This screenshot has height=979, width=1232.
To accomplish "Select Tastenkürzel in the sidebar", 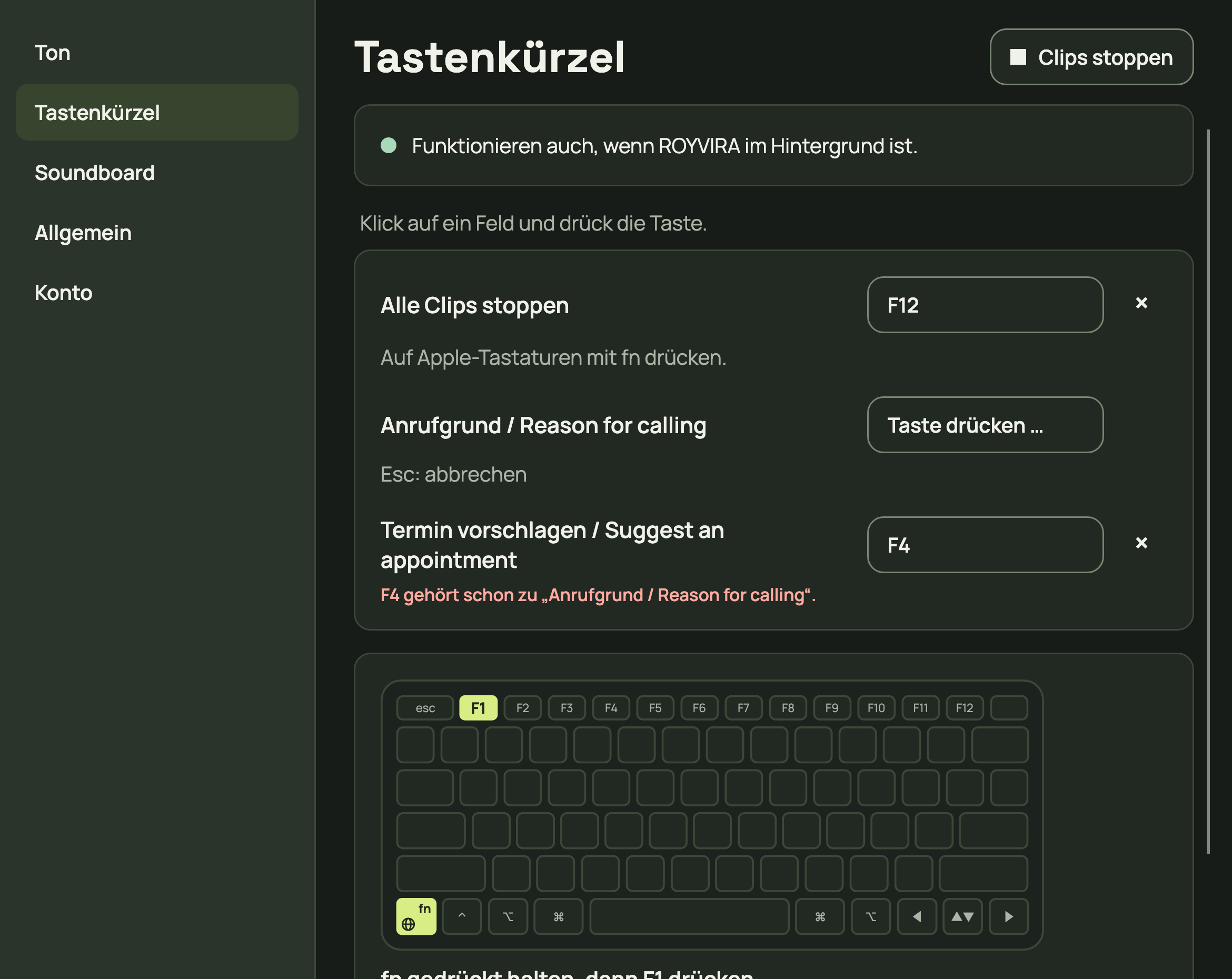I will click(x=156, y=113).
